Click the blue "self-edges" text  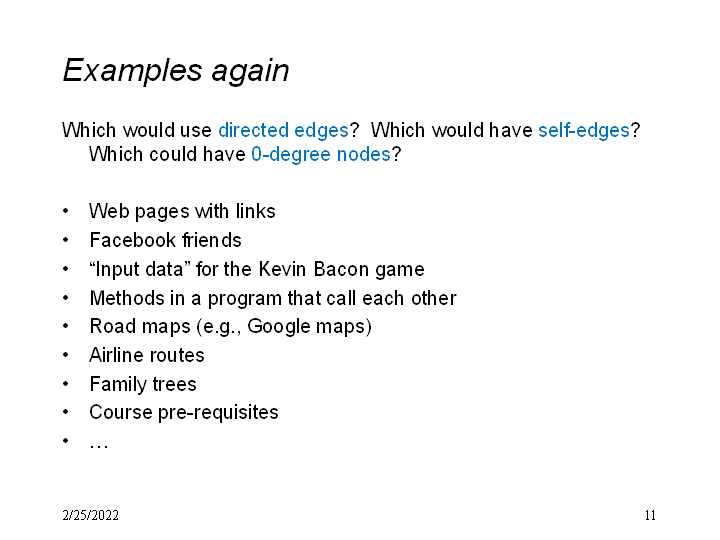click(x=584, y=130)
